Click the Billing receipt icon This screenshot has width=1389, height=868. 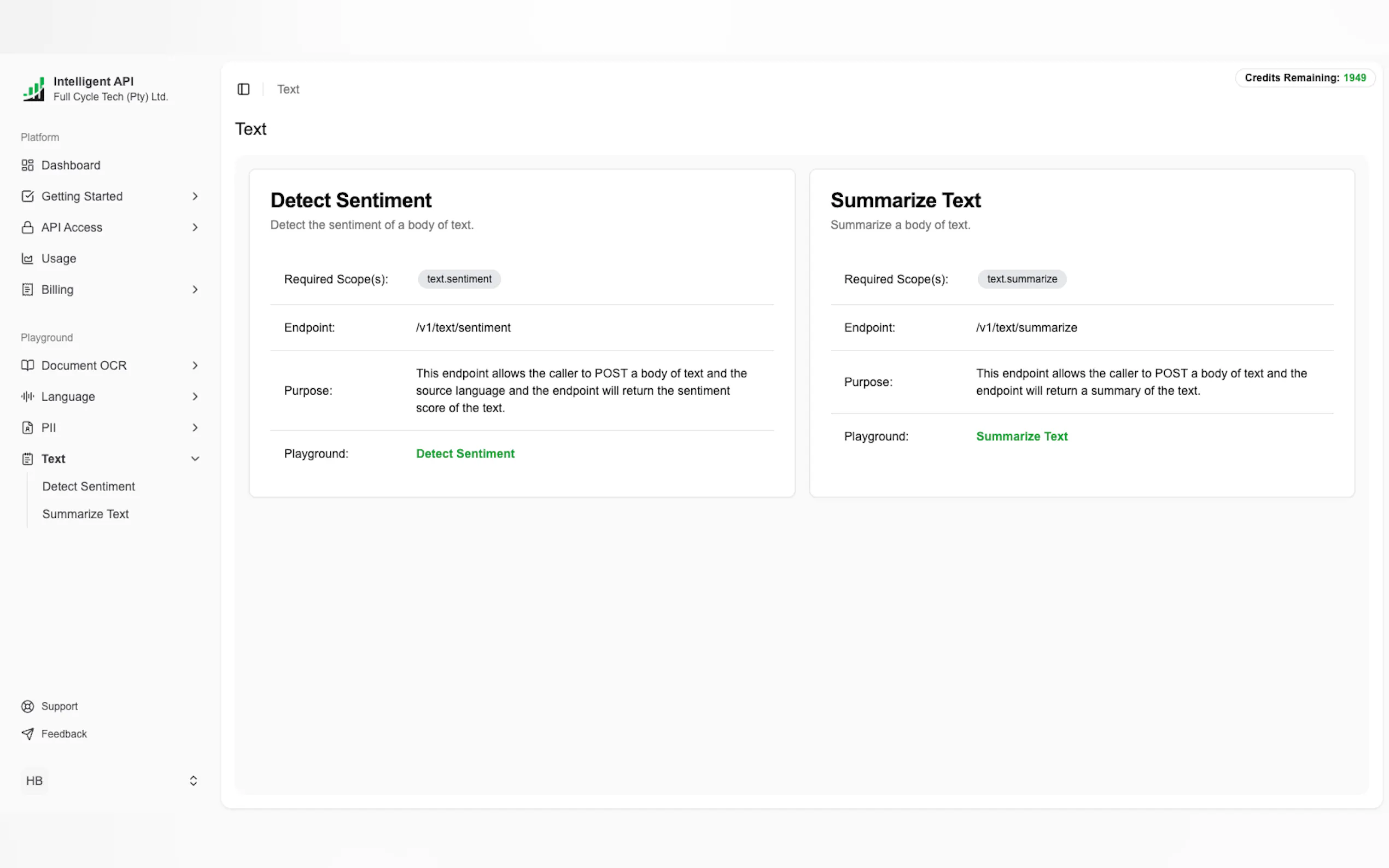[27, 289]
